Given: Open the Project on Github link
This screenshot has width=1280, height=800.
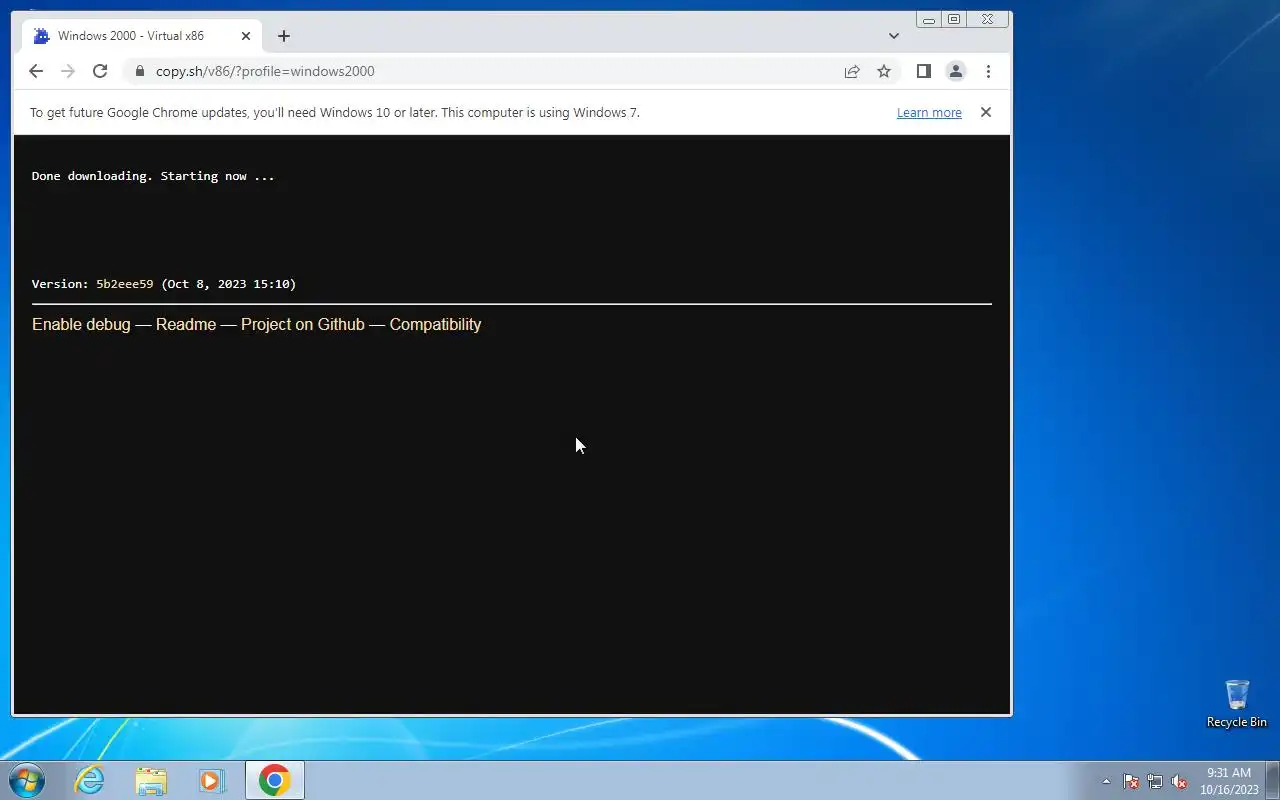Looking at the screenshot, I should [303, 324].
